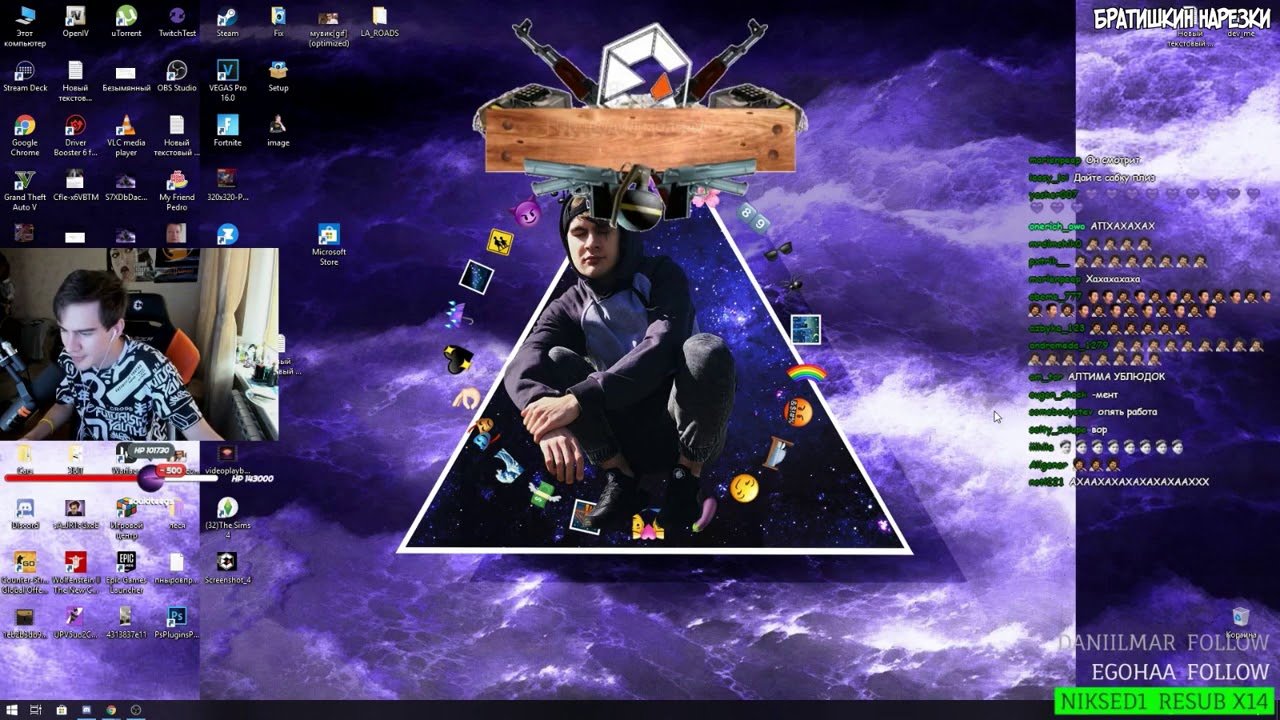This screenshot has width=1280, height=720.
Task: Open the My Friend Pedro shortcut
Action: tap(177, 181)
